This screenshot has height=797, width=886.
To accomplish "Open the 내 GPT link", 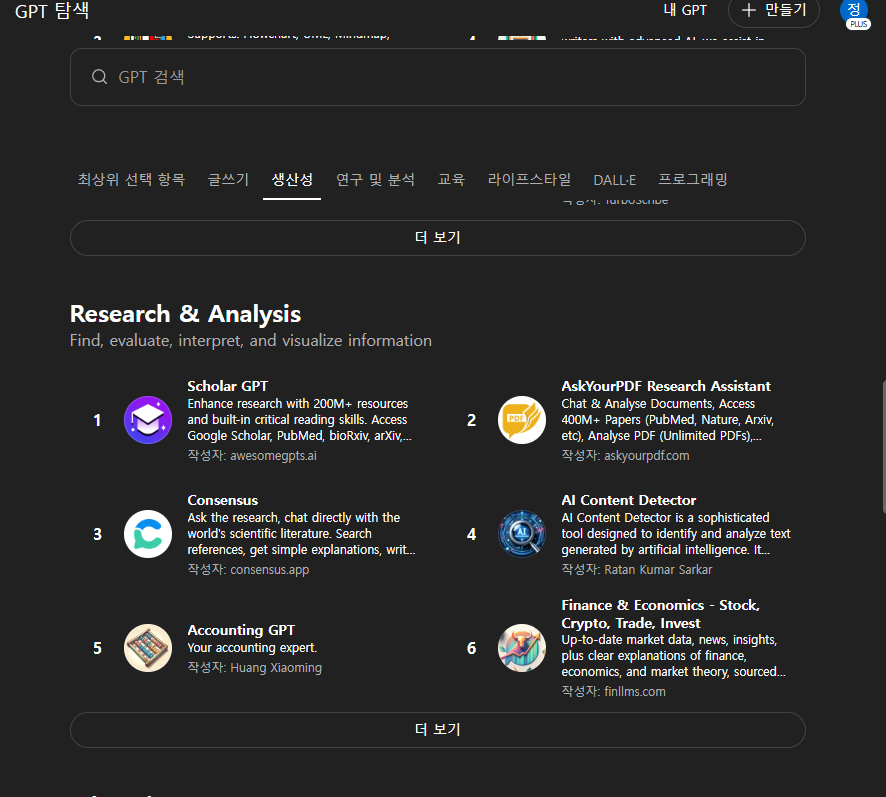I will pos(685,10).
